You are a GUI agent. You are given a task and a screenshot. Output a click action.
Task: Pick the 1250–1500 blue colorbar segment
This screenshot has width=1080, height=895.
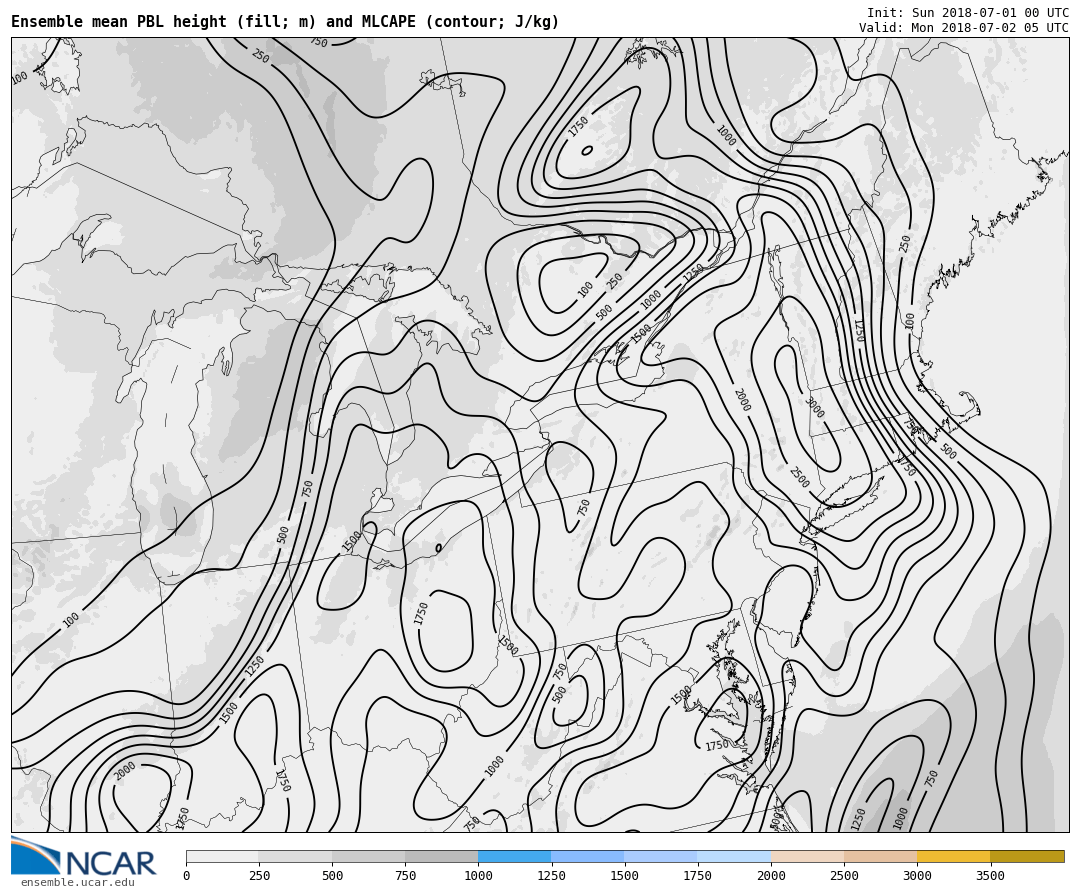[588, 856]
